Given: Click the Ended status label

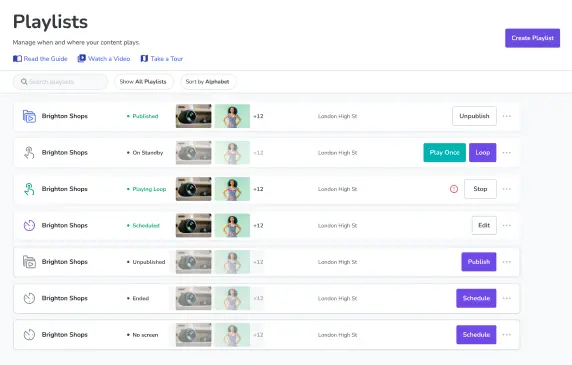Looking at the screenshot, I should (x=141, y=298).
